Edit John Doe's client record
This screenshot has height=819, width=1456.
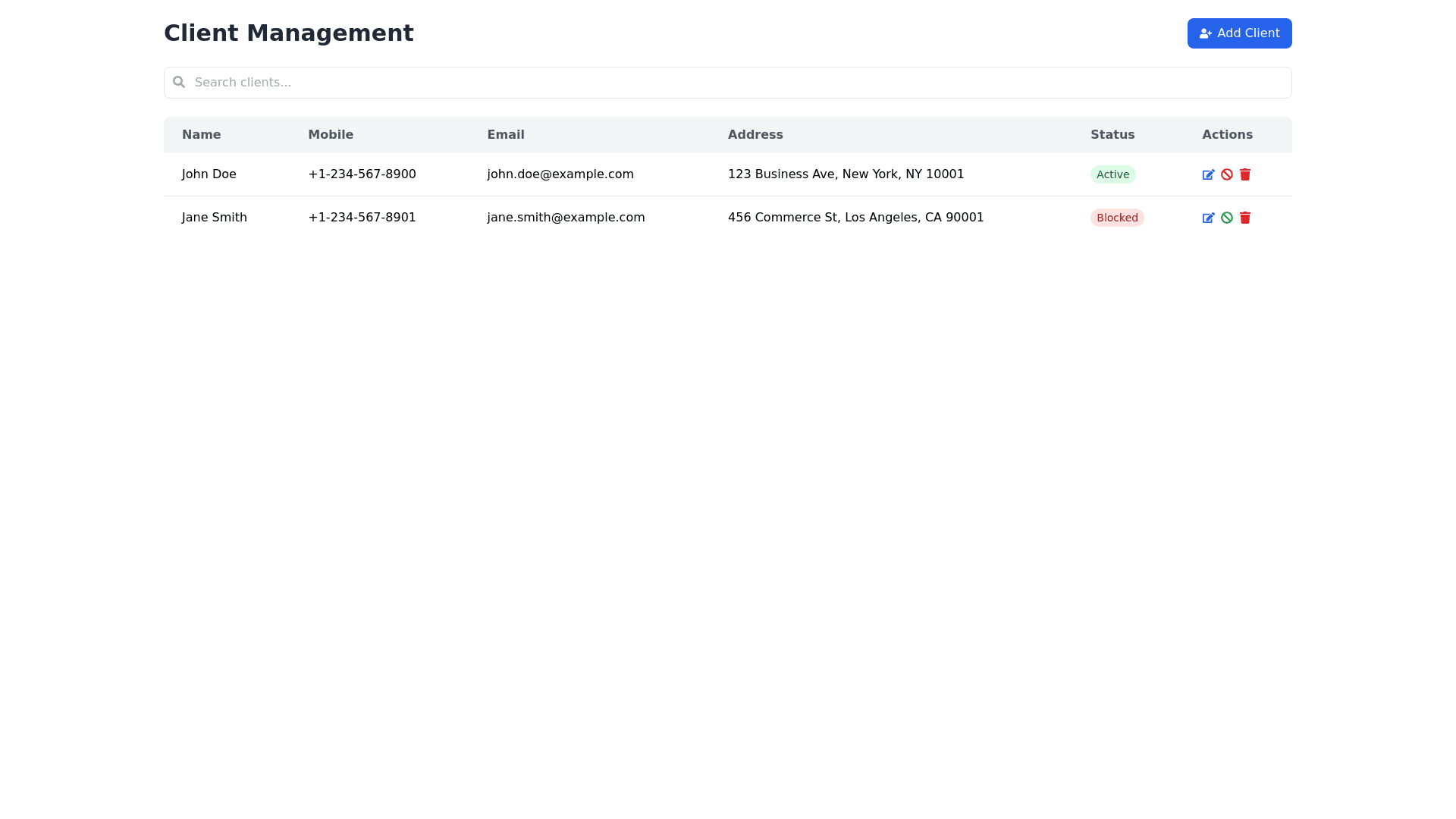tap(1208, 174)
